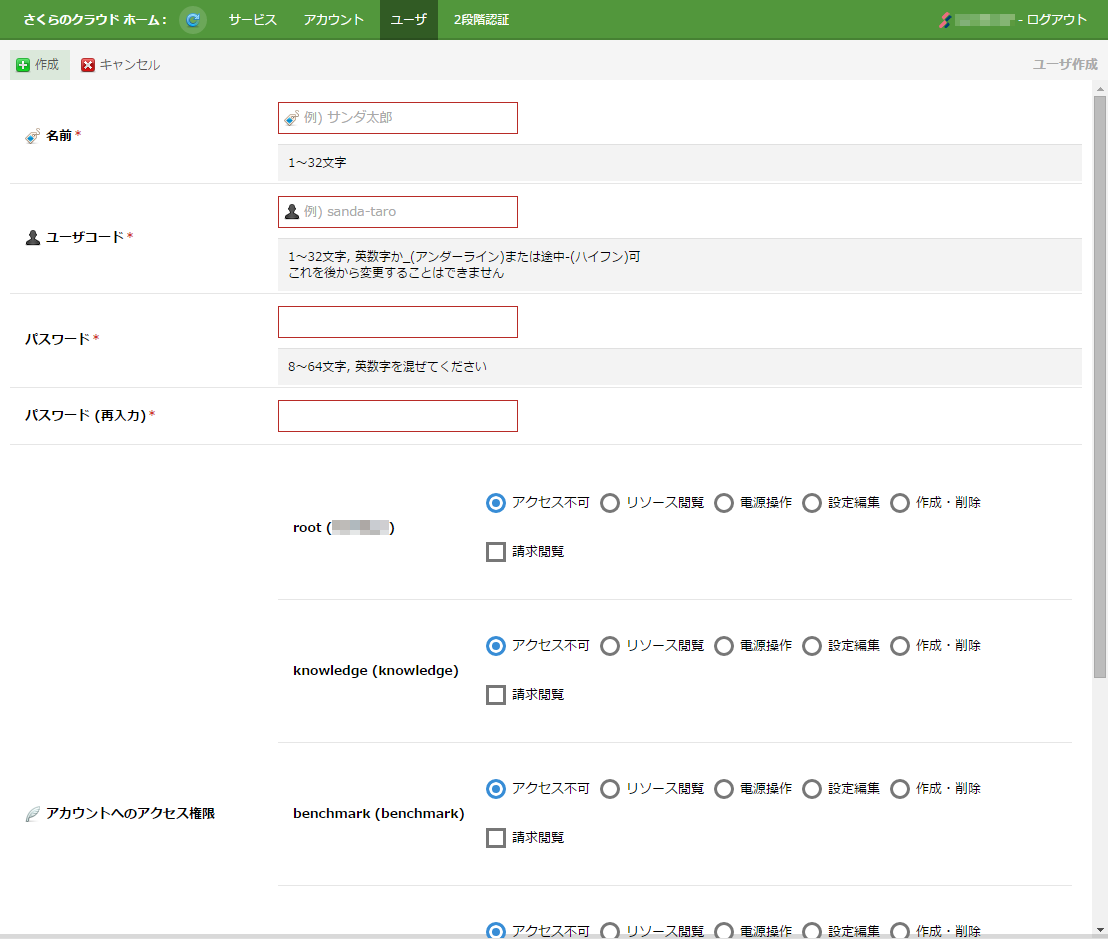Screen dimensions: 1108x939
Task: Open the サービス menu
Action: tap(252, 20)
